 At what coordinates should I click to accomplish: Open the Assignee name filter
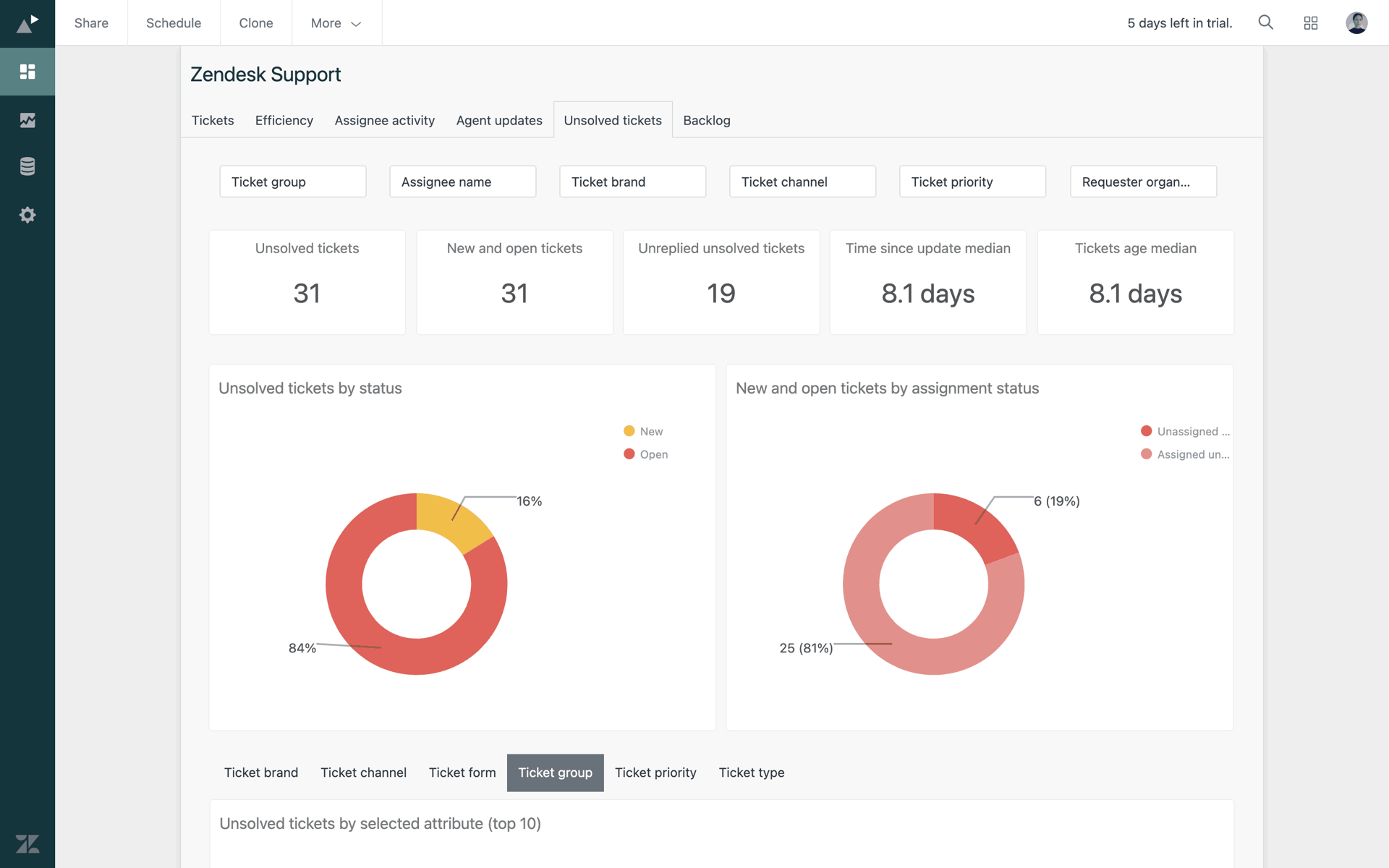pyautogui.click(x=463, y=182)
